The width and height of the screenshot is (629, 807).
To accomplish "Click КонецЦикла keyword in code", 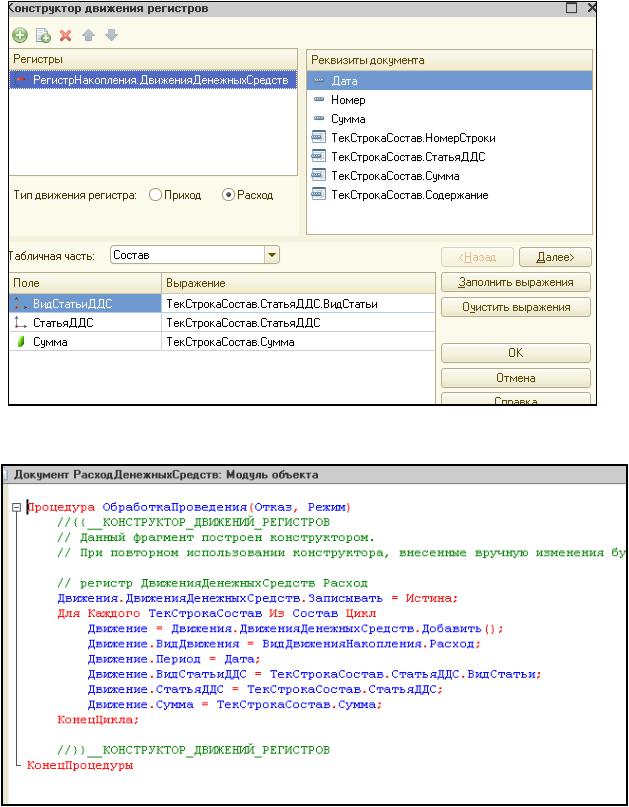I will click(x=98, y=720).
